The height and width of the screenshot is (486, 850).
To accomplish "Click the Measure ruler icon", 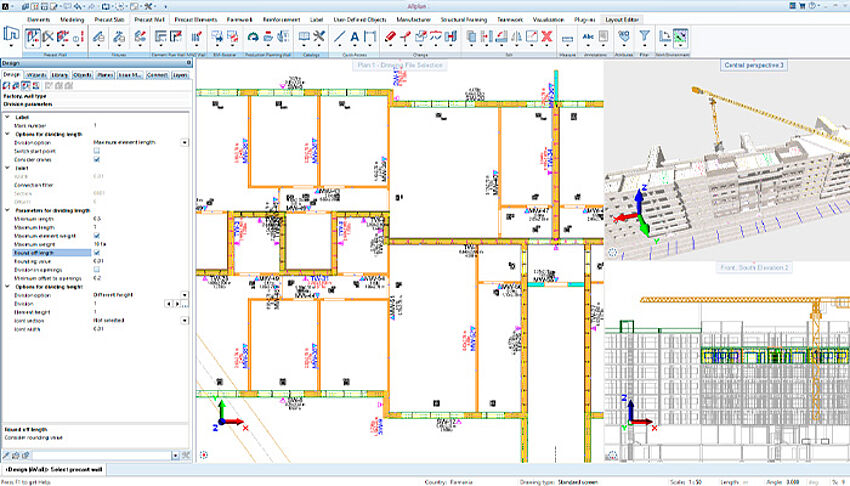I will coord(567,38).
